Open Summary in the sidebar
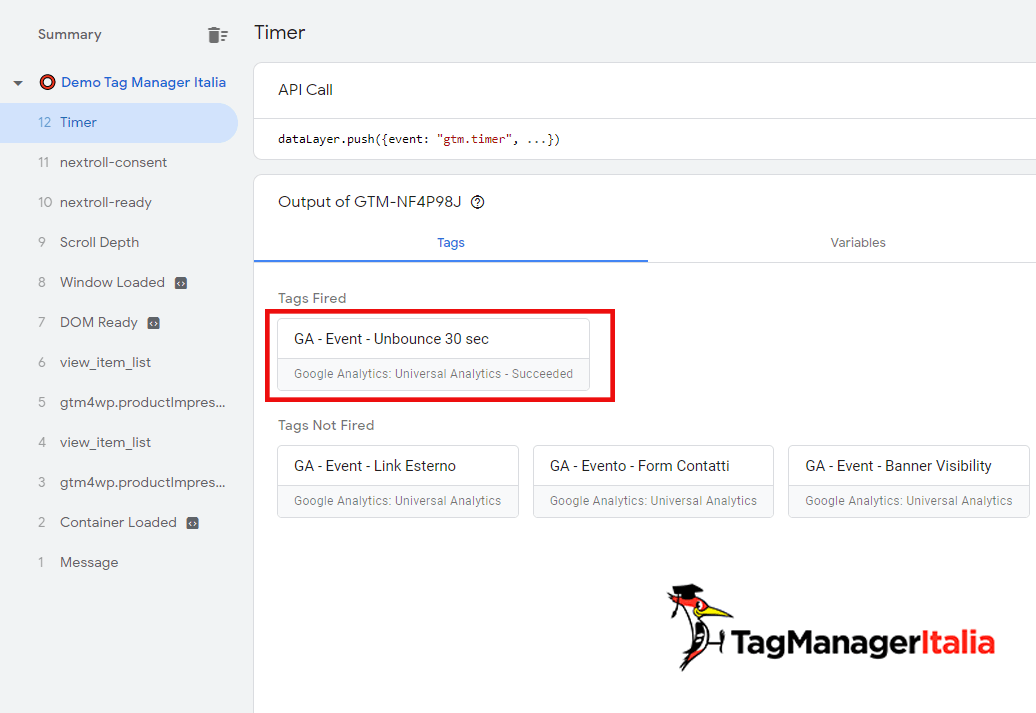 tap(69, 34)
